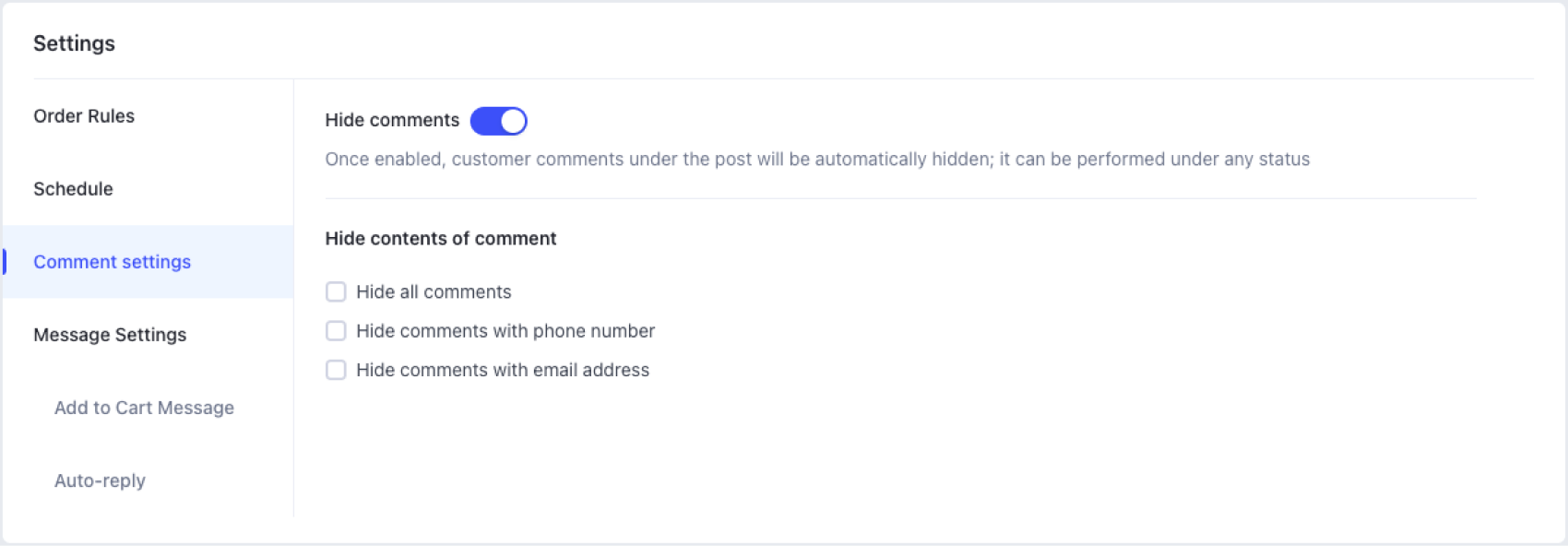Click the "Hide all comments" label text
The height and width of the screenshot is (546, 1568).
click(434, 292)
